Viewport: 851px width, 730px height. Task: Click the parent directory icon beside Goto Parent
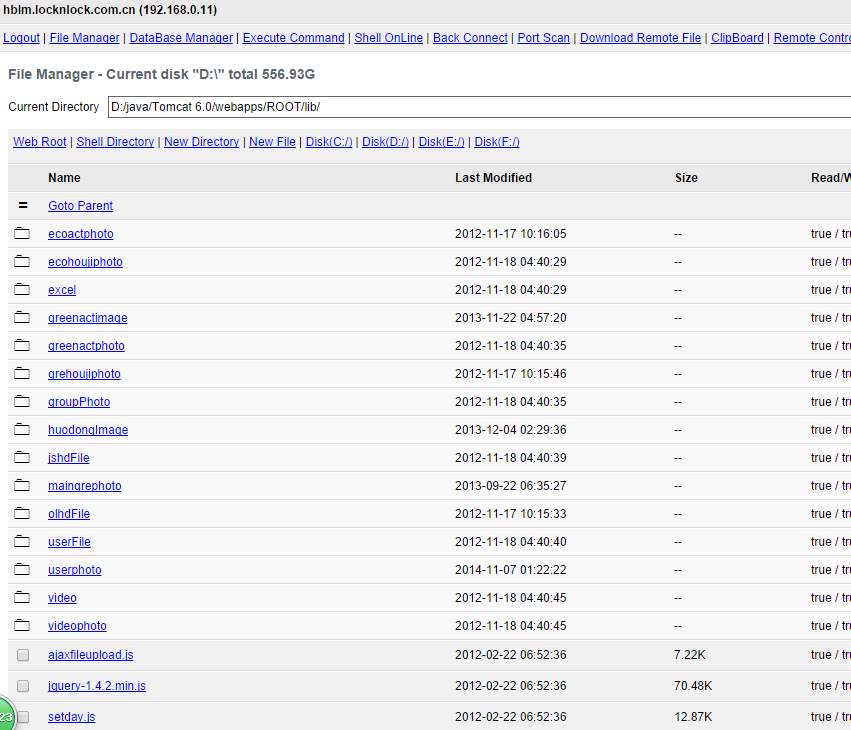(23, 205)
